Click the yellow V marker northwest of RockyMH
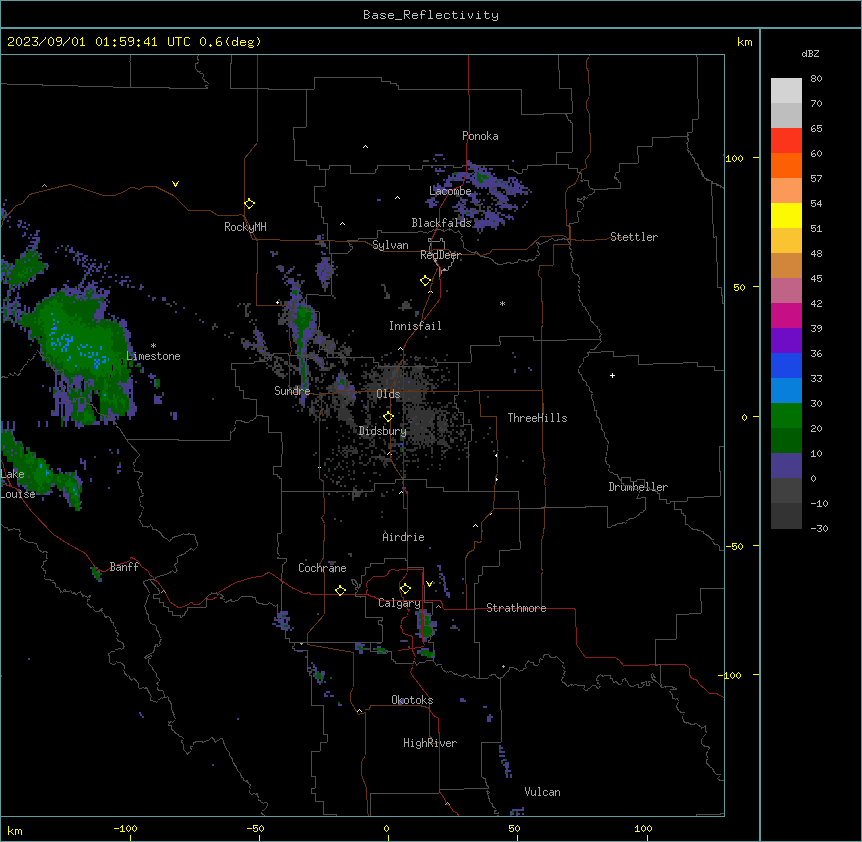Screen dimensions: 862x842 (175, 184)
